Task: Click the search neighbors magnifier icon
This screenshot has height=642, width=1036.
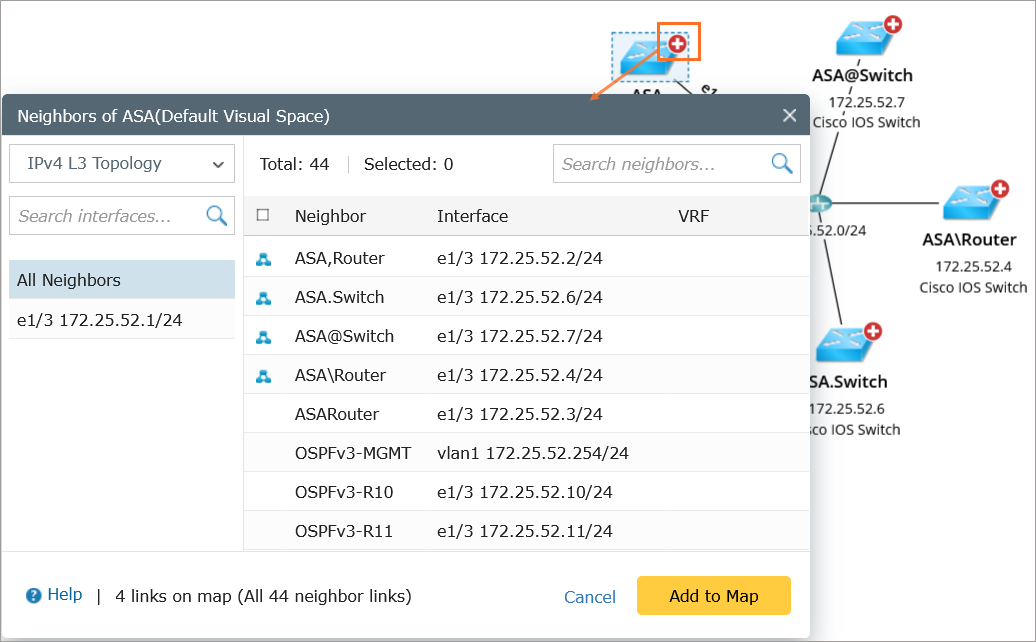Action: 781,164
